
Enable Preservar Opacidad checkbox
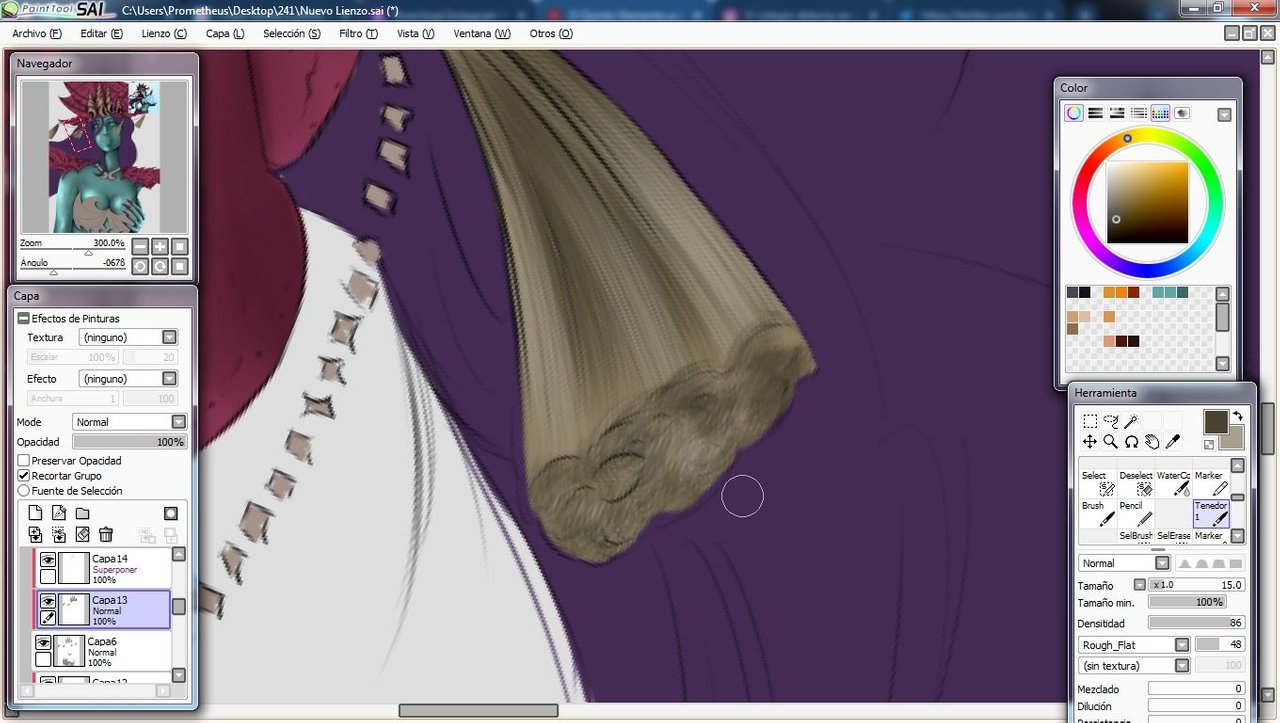pyautogui.click(x=24, y=461)
